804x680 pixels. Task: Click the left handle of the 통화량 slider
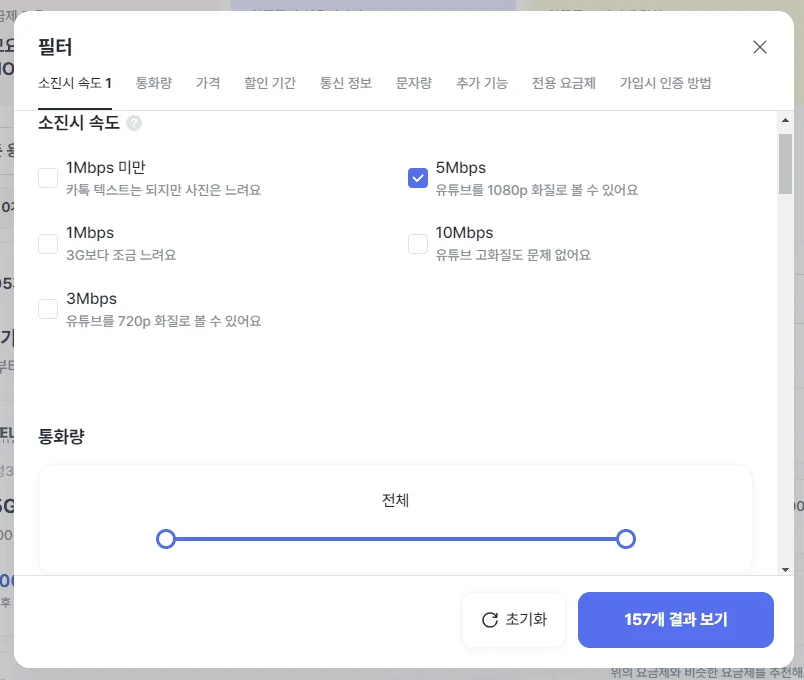(x=166, y=539)
